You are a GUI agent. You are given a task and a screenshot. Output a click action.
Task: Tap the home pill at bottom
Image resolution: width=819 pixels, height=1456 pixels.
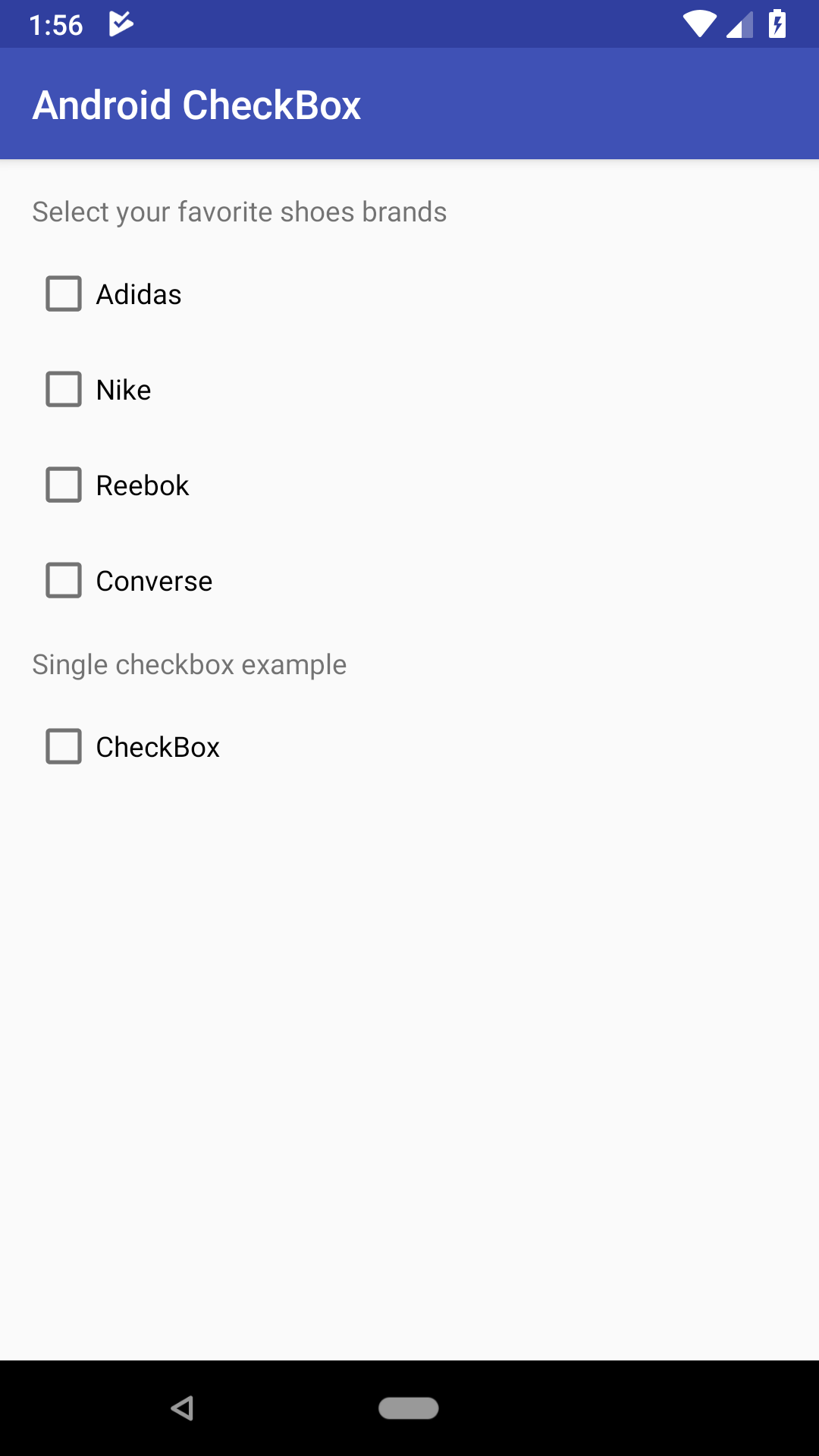(409, 1408)
